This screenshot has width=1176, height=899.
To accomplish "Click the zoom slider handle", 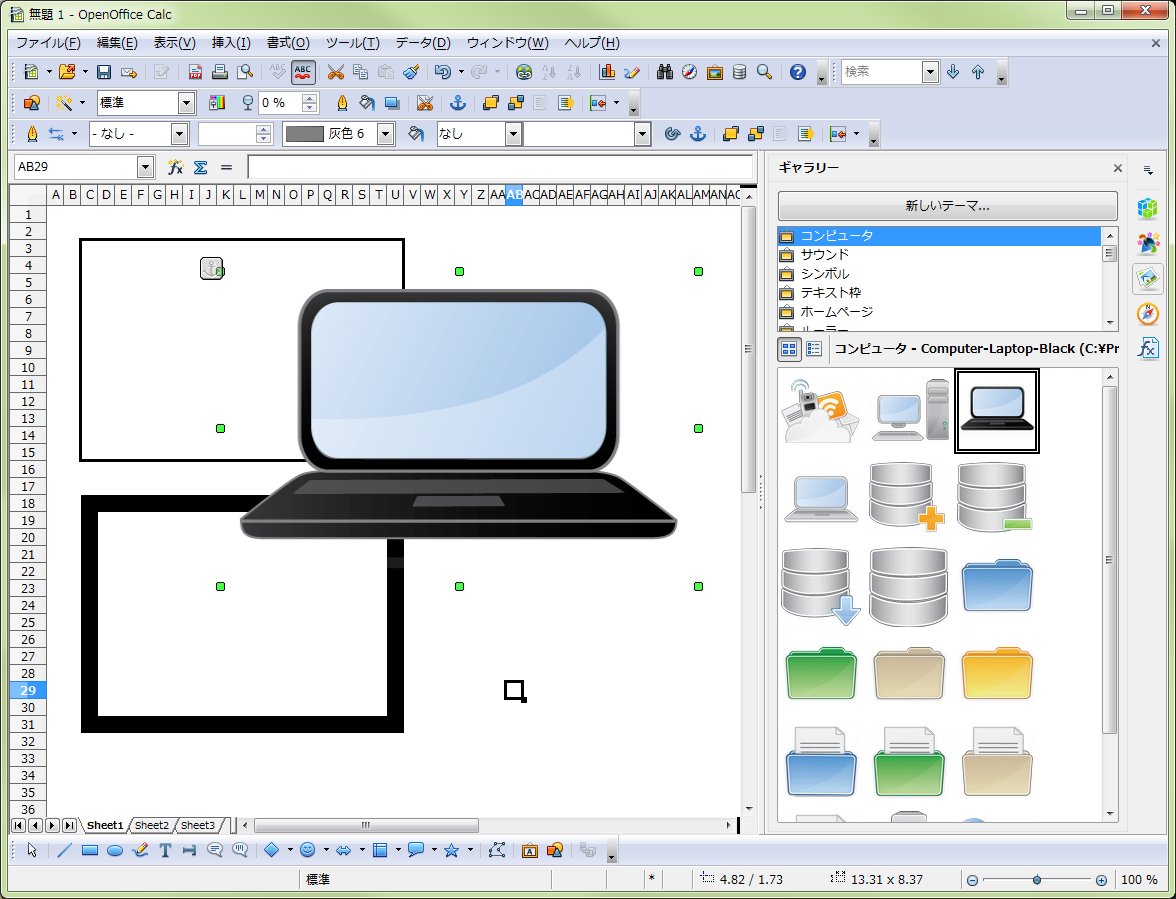I will [1036, 880].
